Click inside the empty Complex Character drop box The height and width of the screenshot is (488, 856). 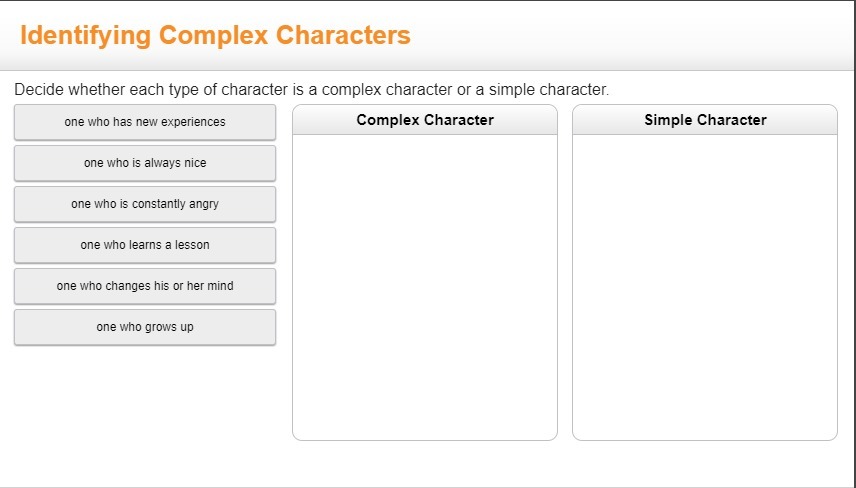tap(425, 287)
